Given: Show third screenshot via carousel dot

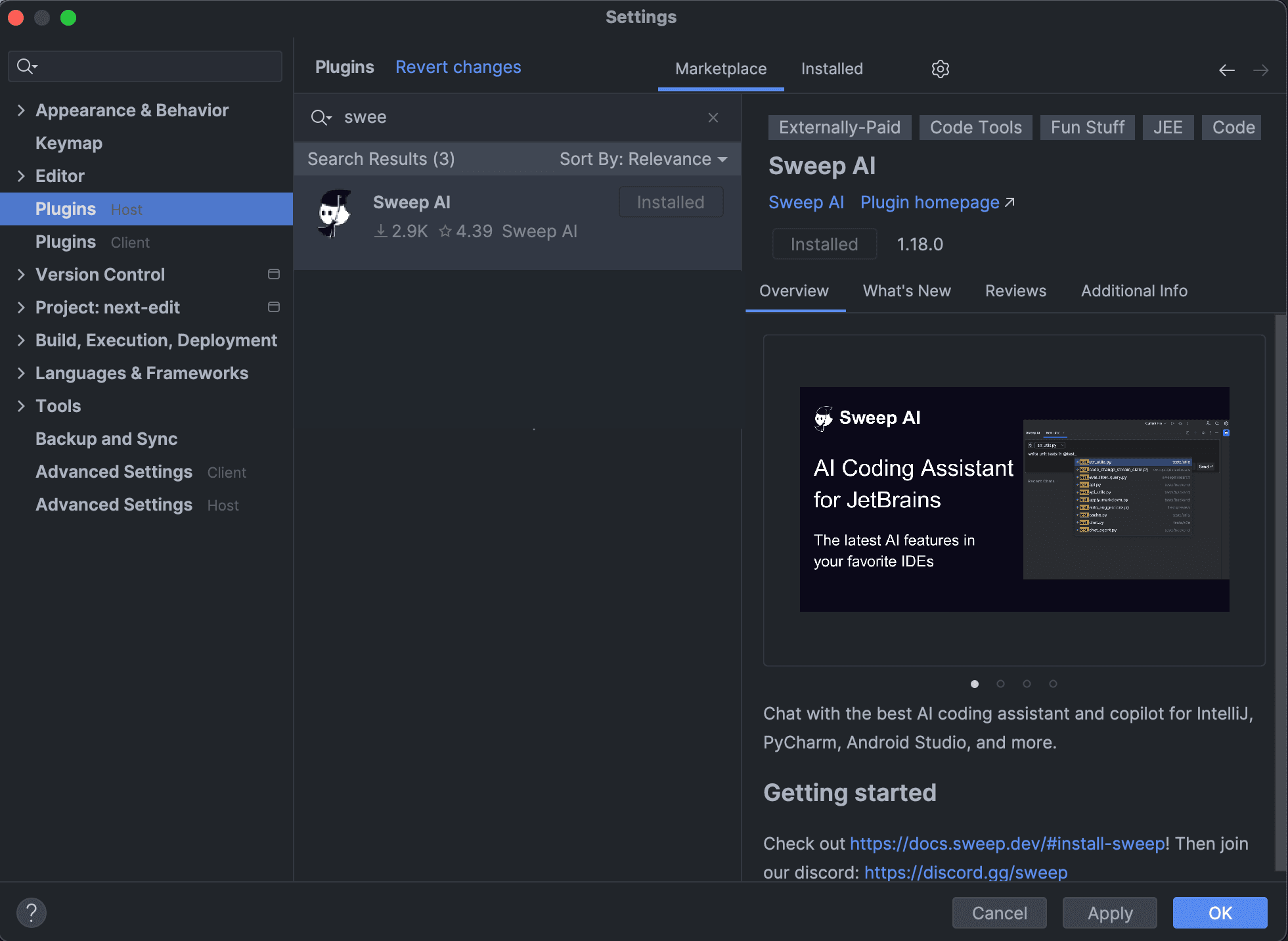Looking at the screenshot, I should 1027,684.
